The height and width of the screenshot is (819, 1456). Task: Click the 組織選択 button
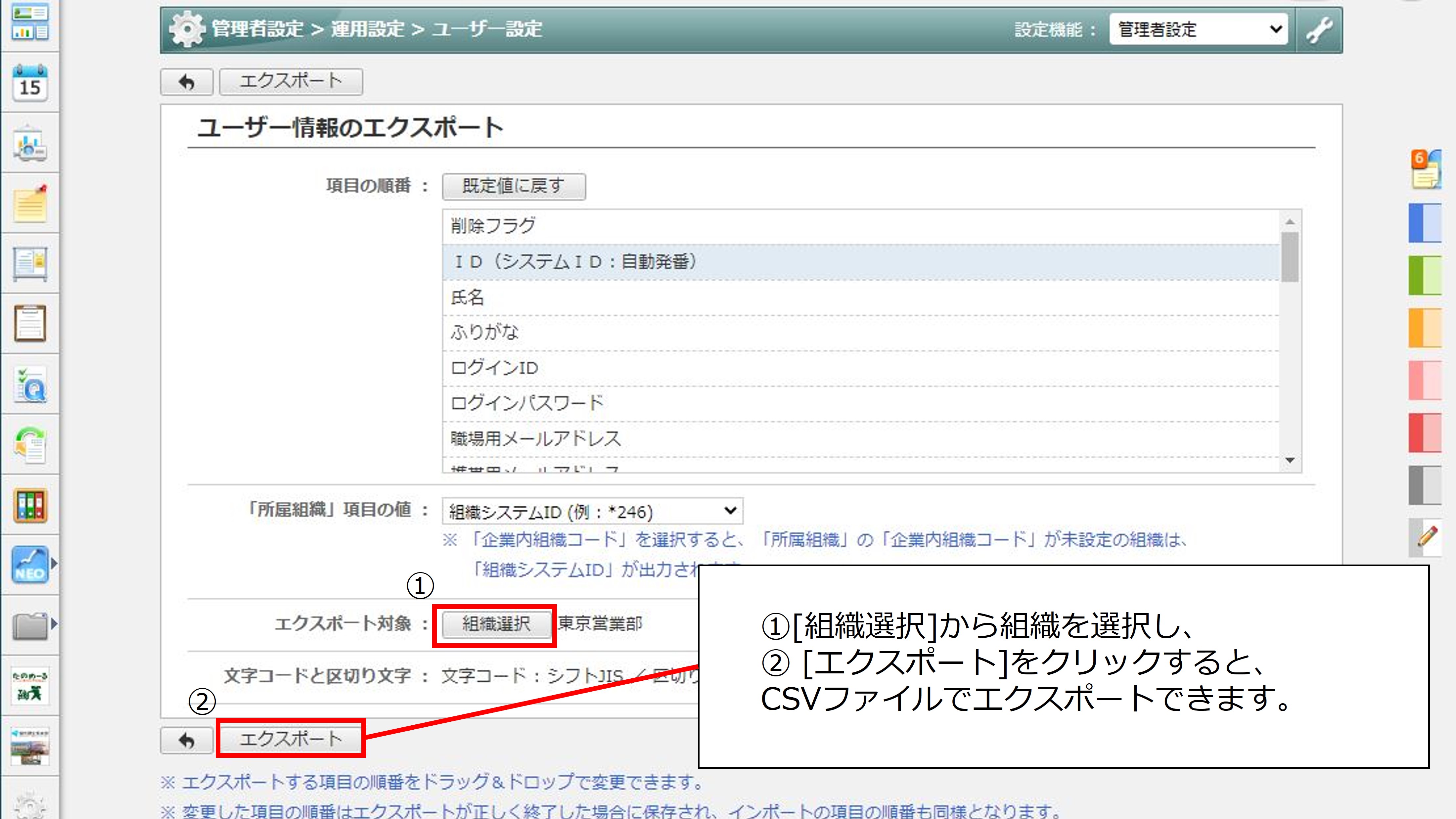(496, 624)
